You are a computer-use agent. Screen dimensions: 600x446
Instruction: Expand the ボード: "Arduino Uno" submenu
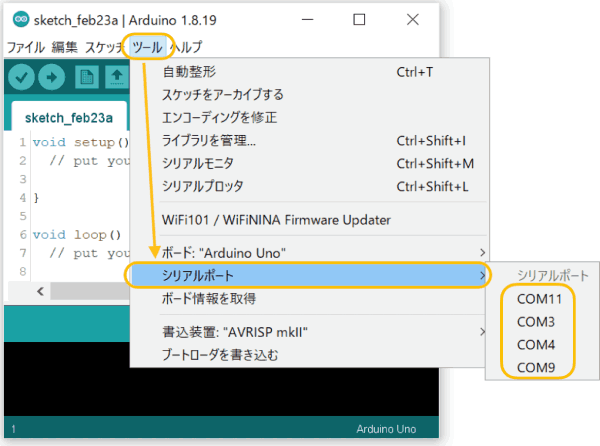coord(309,253)
